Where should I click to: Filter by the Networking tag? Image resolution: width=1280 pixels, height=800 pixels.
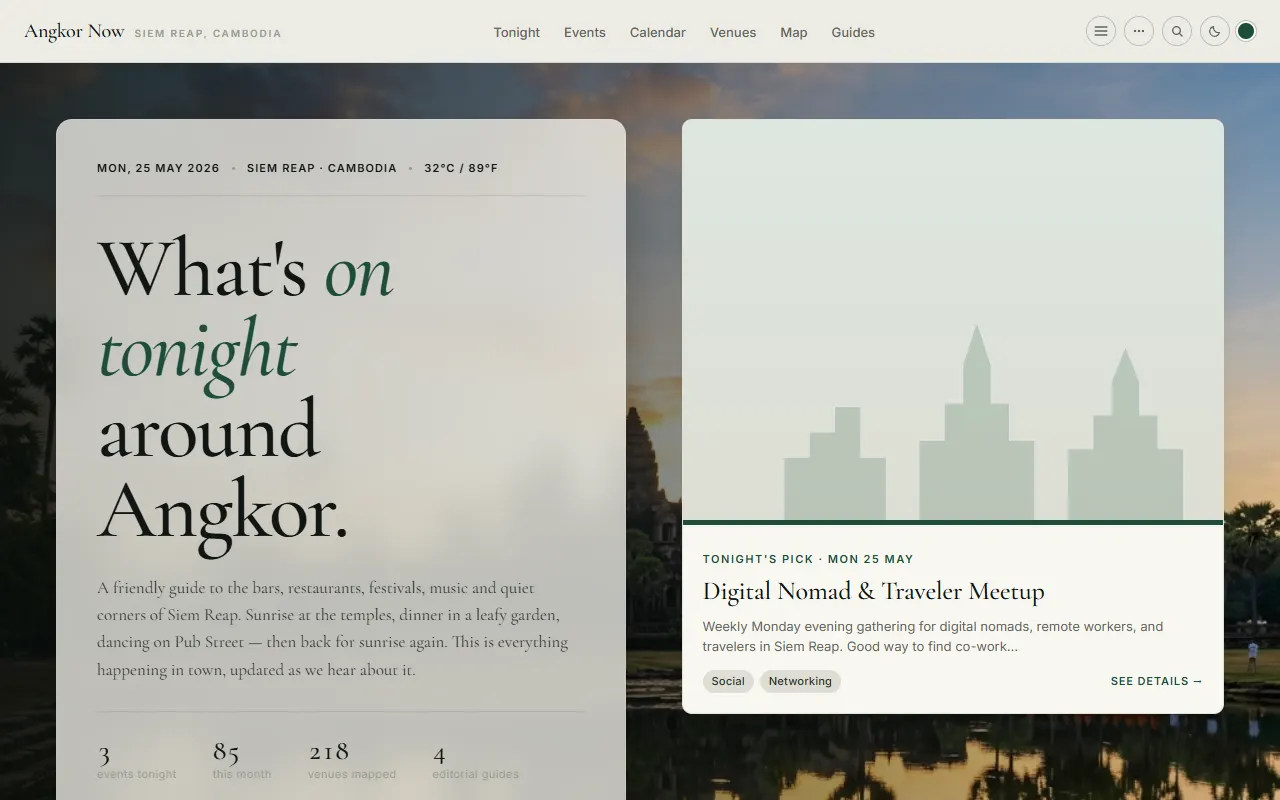pyautogui.click(x=800, y=681)
